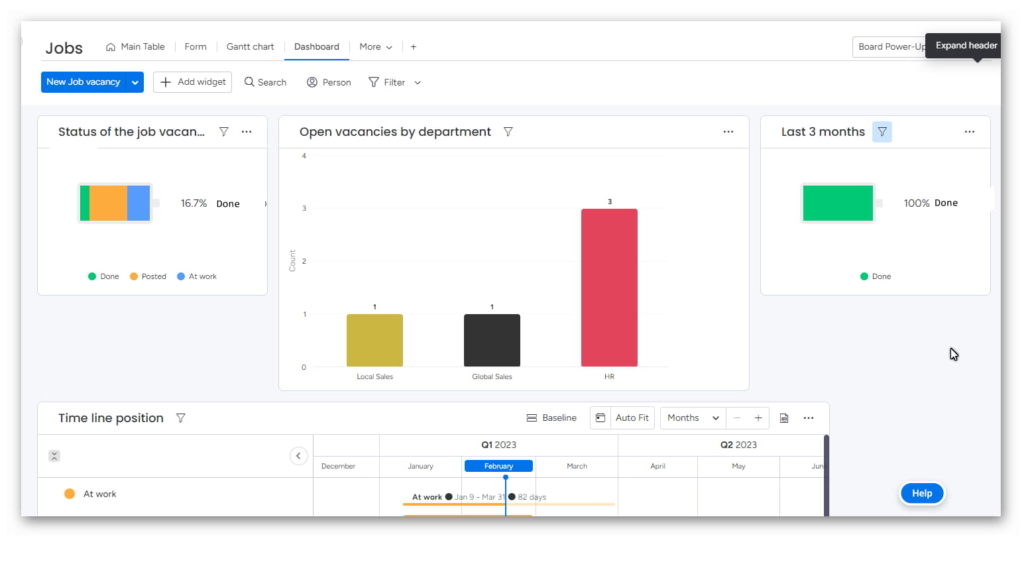Open the Months timescale dropdown
This screenshot has width=1030, height=562.
click(x=692, y=418)
